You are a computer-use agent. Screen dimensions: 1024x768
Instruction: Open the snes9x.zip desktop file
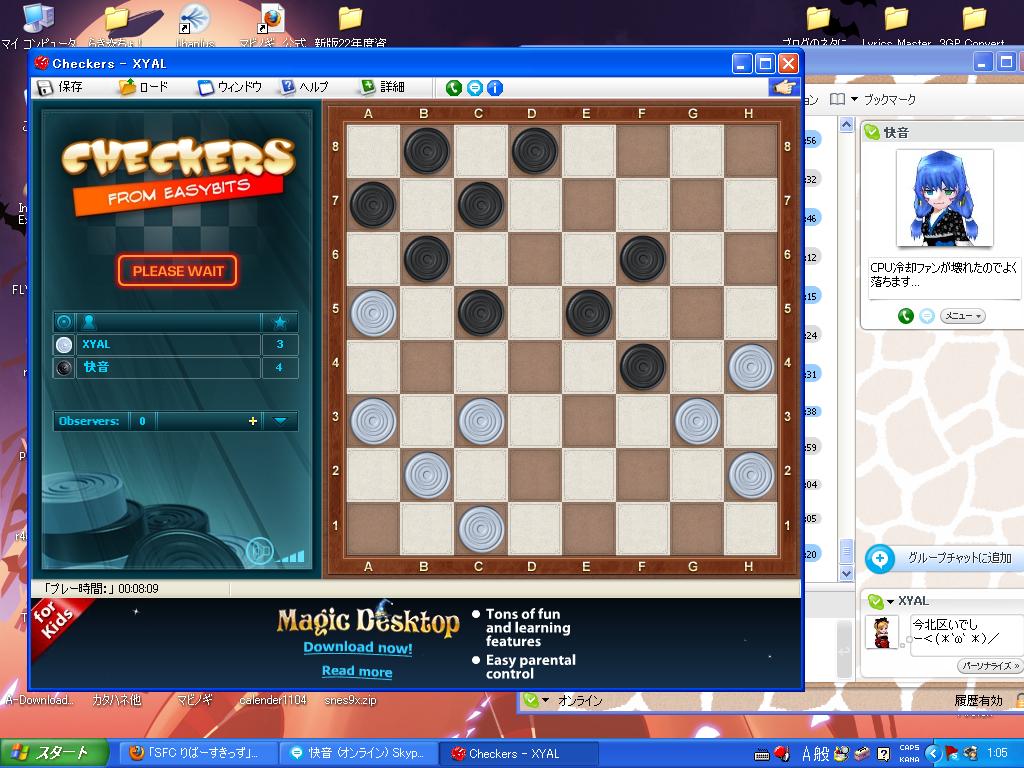(350, 700)
